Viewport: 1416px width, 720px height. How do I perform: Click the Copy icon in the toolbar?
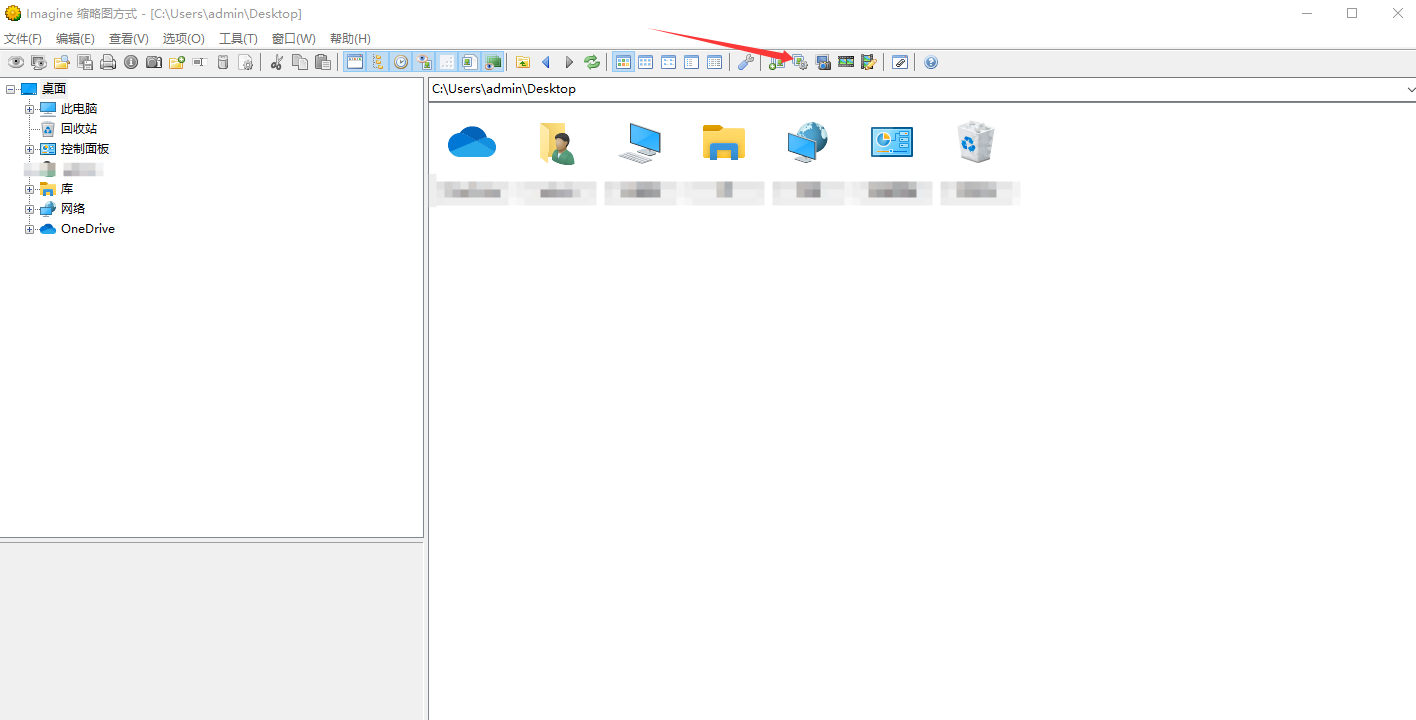tap(300, 62)
